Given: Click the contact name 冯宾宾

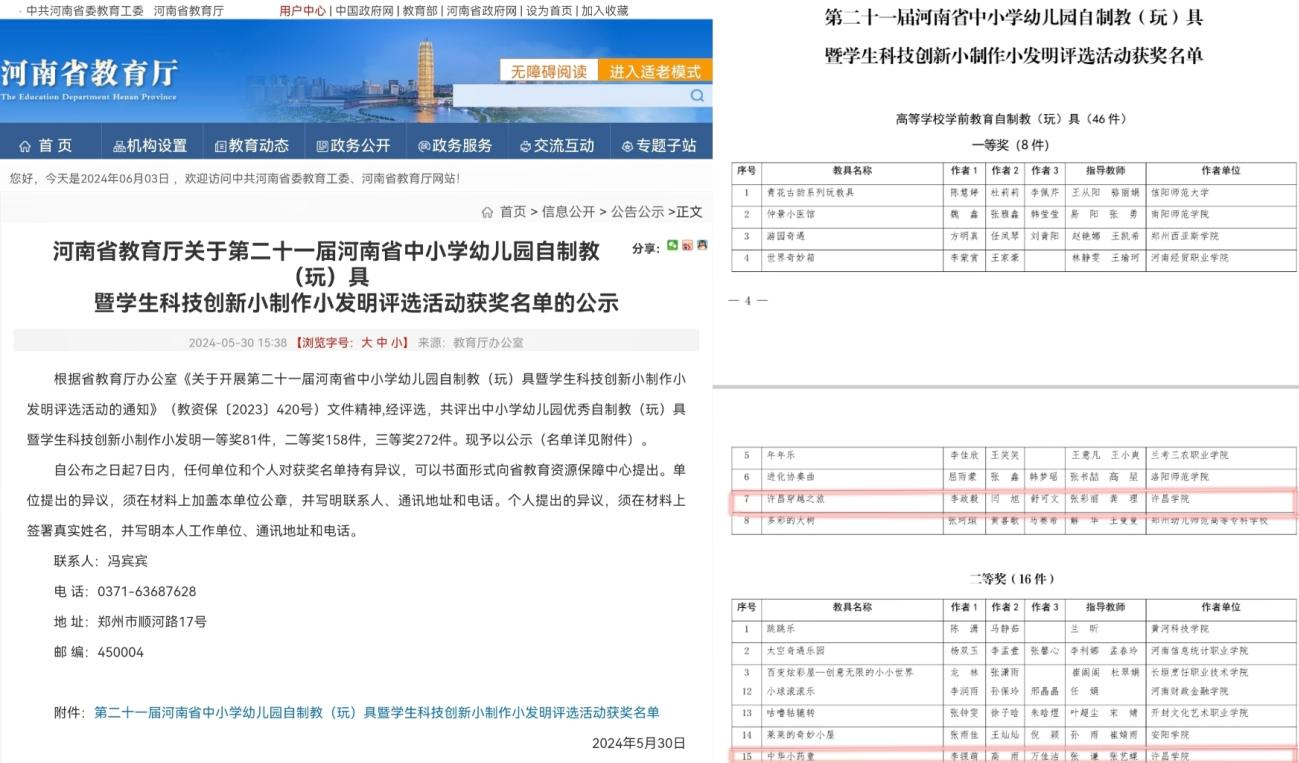Looking at the screenshot, I should tap(128, 560).
